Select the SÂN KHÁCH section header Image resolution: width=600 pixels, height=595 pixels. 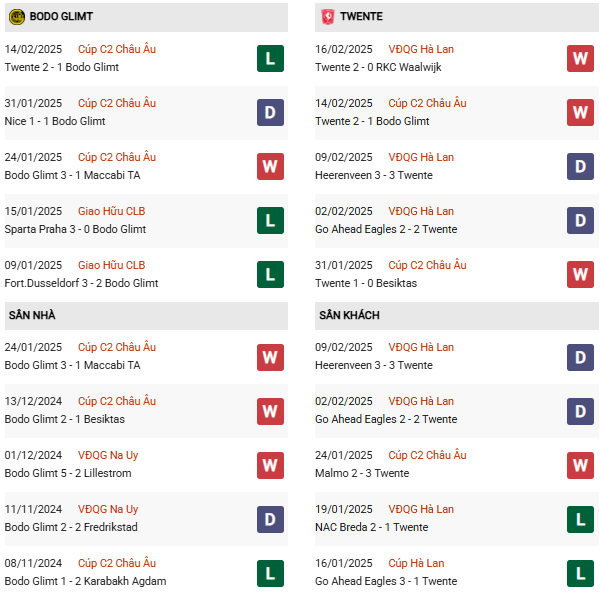[x=349, y=315]
